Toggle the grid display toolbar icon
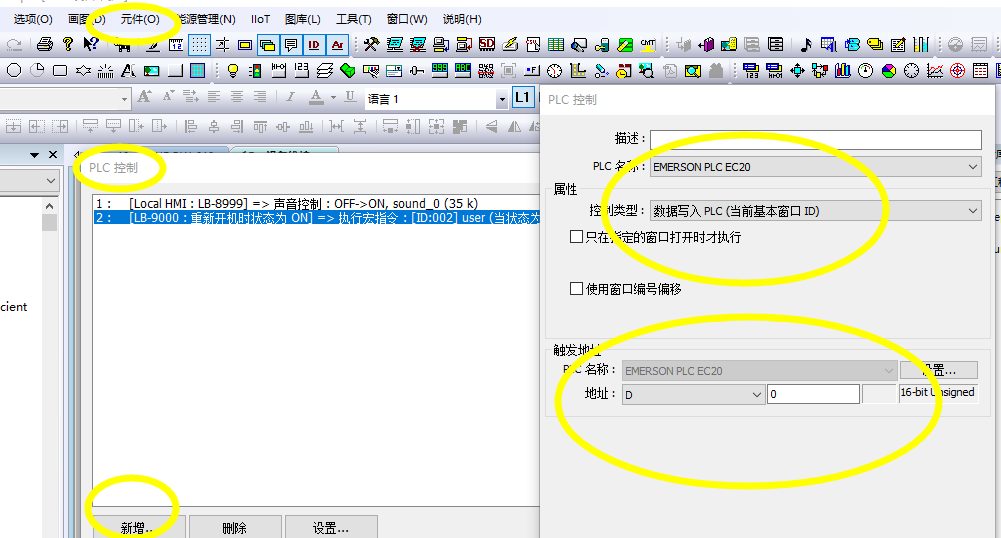Screen dimensions: 1001x538 click(199, 44)
